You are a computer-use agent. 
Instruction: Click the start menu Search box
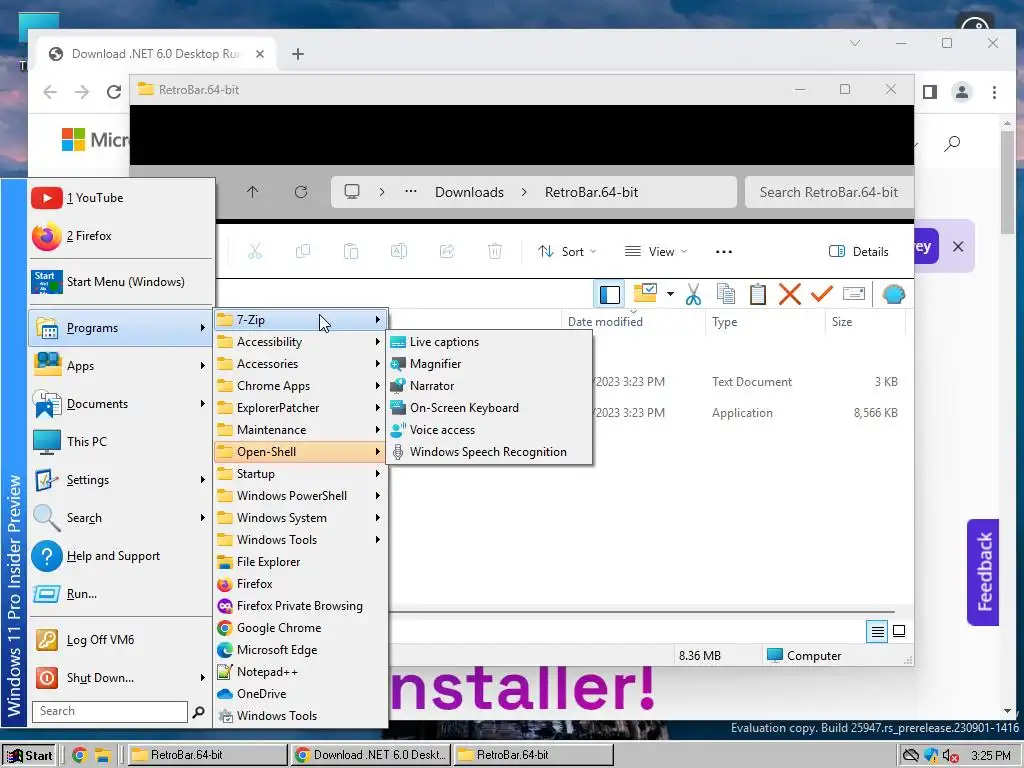[110, 711]
